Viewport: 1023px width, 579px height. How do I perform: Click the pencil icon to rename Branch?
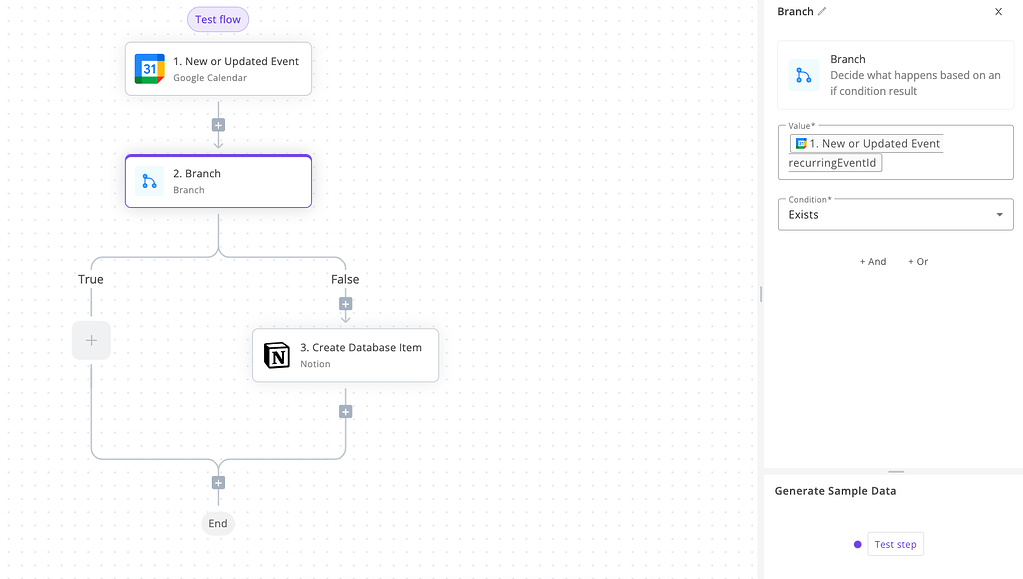tap(822, 11)
